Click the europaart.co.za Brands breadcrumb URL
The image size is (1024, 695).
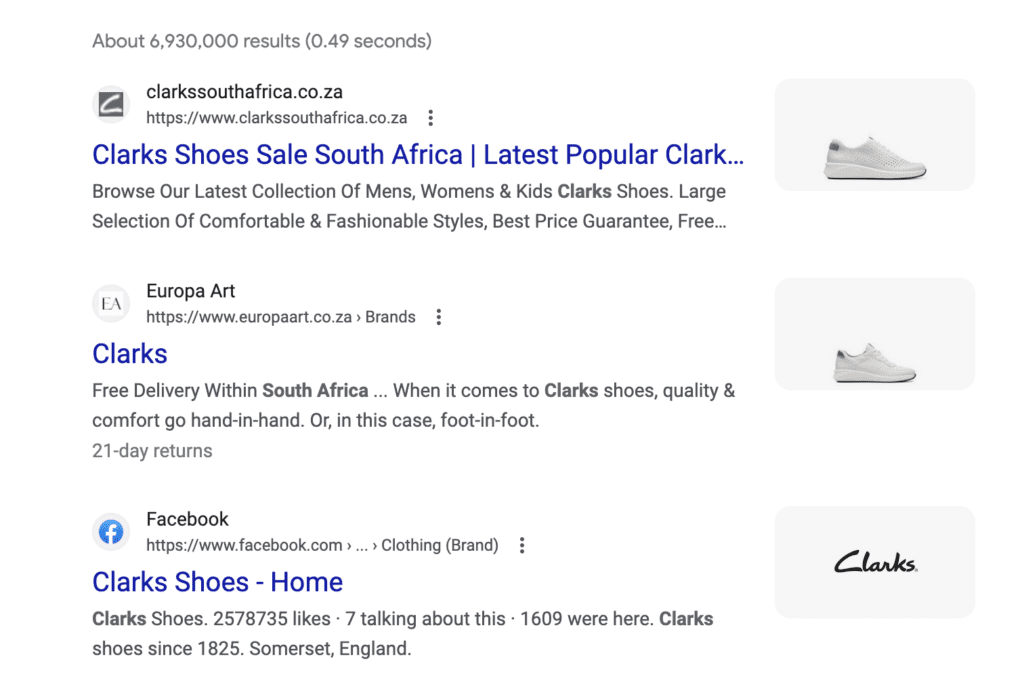pos(280,318)
